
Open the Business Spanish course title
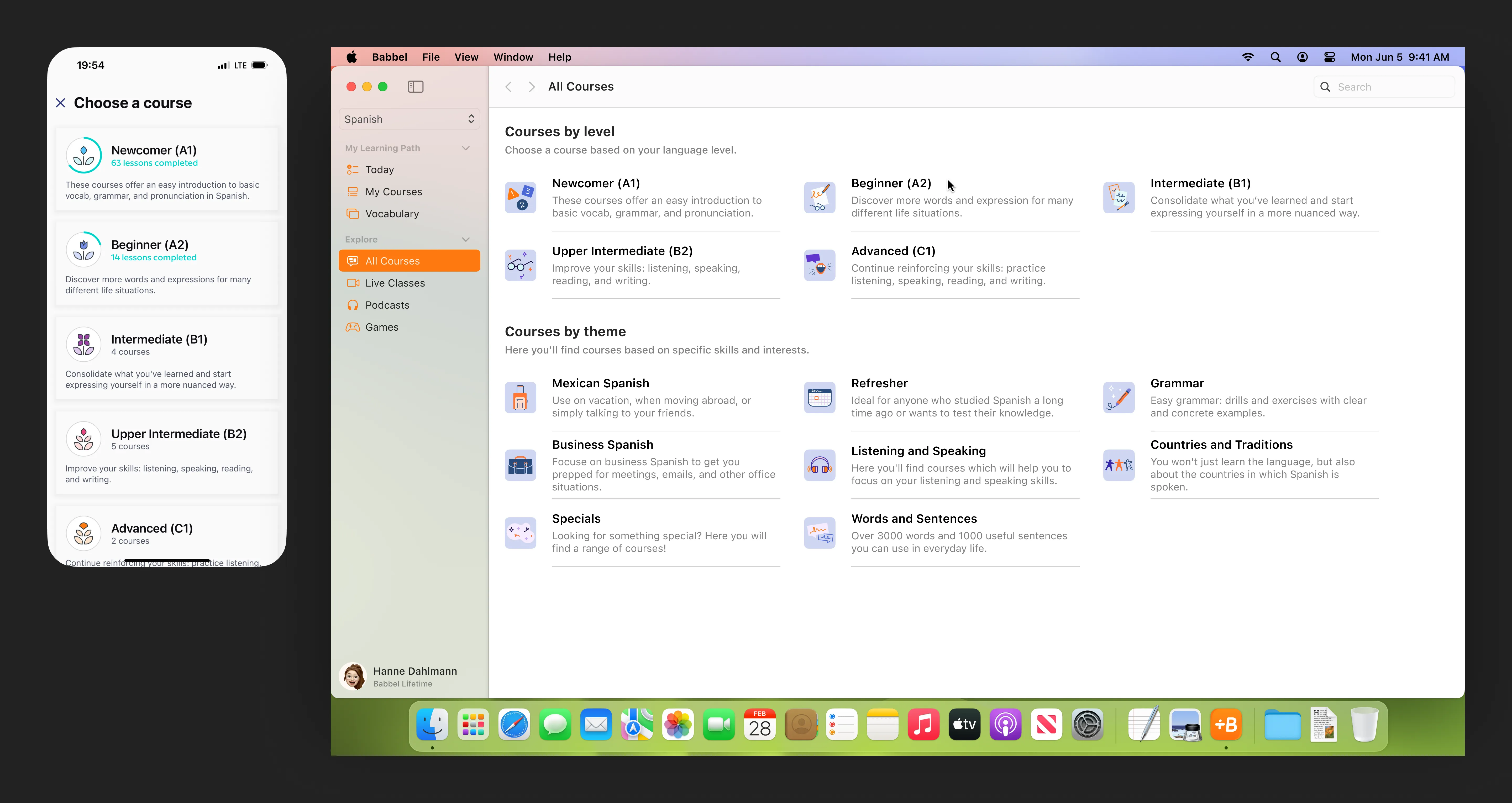tap(602, 445)
